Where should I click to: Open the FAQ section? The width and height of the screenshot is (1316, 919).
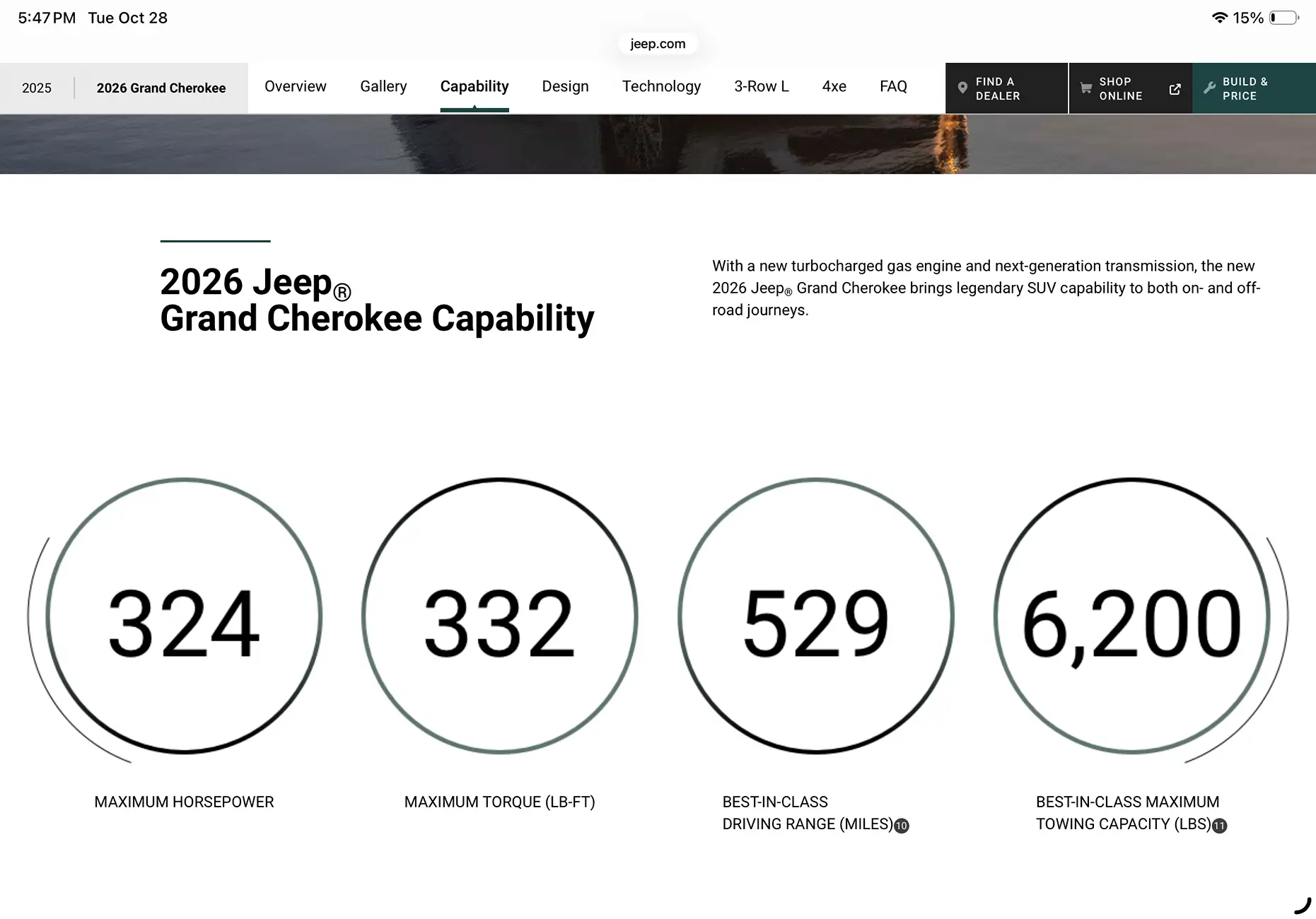click(x=893, y=86)
